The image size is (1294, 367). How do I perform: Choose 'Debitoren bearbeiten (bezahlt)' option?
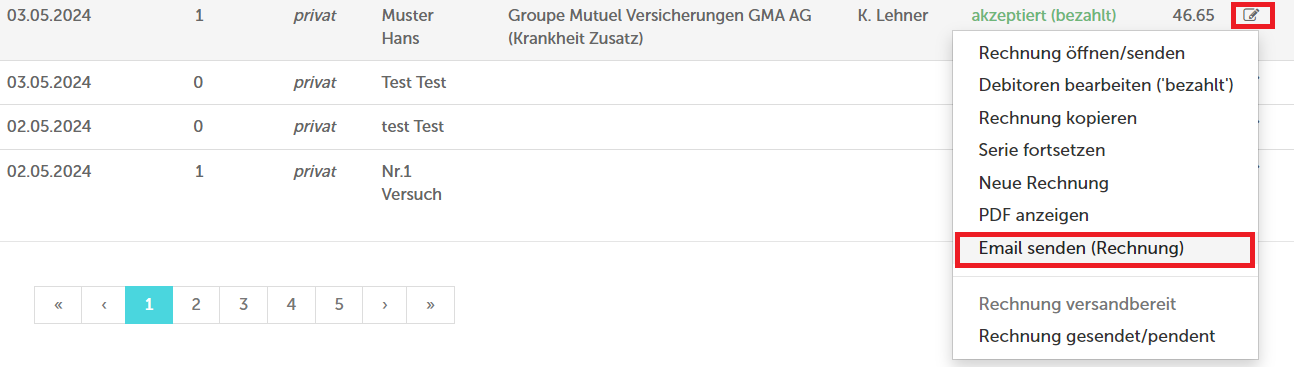[1106, 86]
